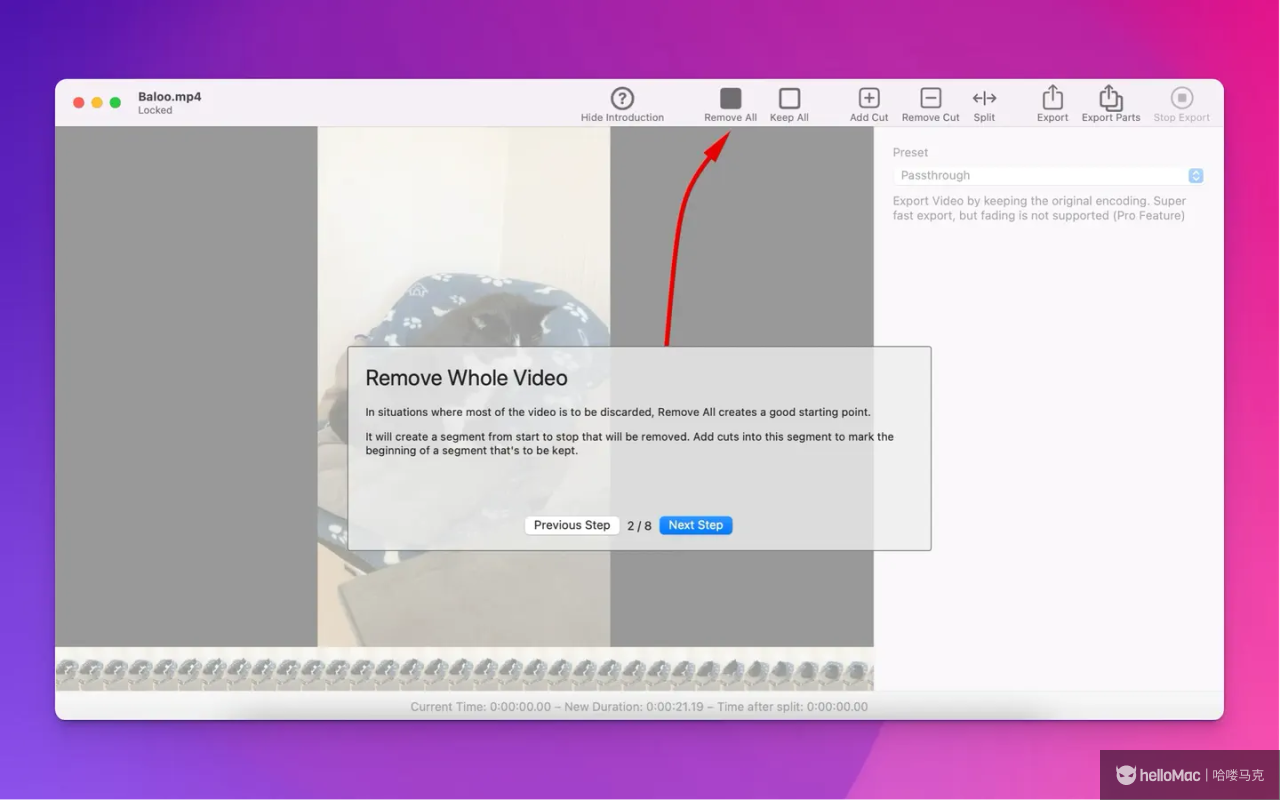Click the Export share icon

click(x=1052, y=97)
